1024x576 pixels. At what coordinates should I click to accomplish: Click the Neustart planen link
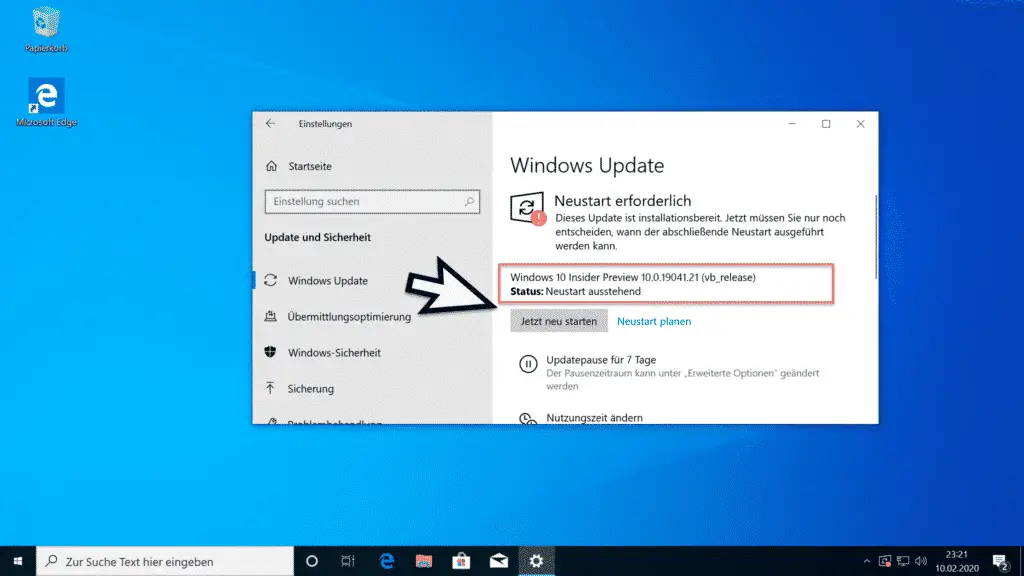(654, 321)
